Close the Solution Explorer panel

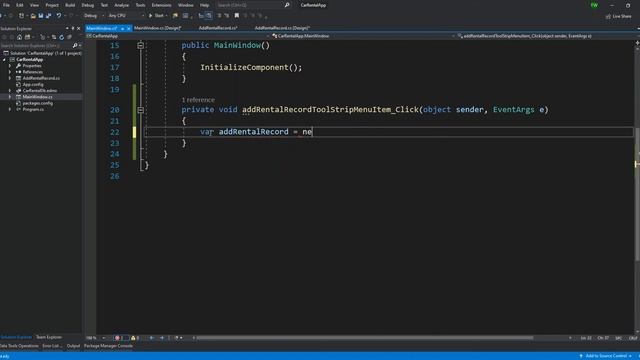(x=78, y=29)
